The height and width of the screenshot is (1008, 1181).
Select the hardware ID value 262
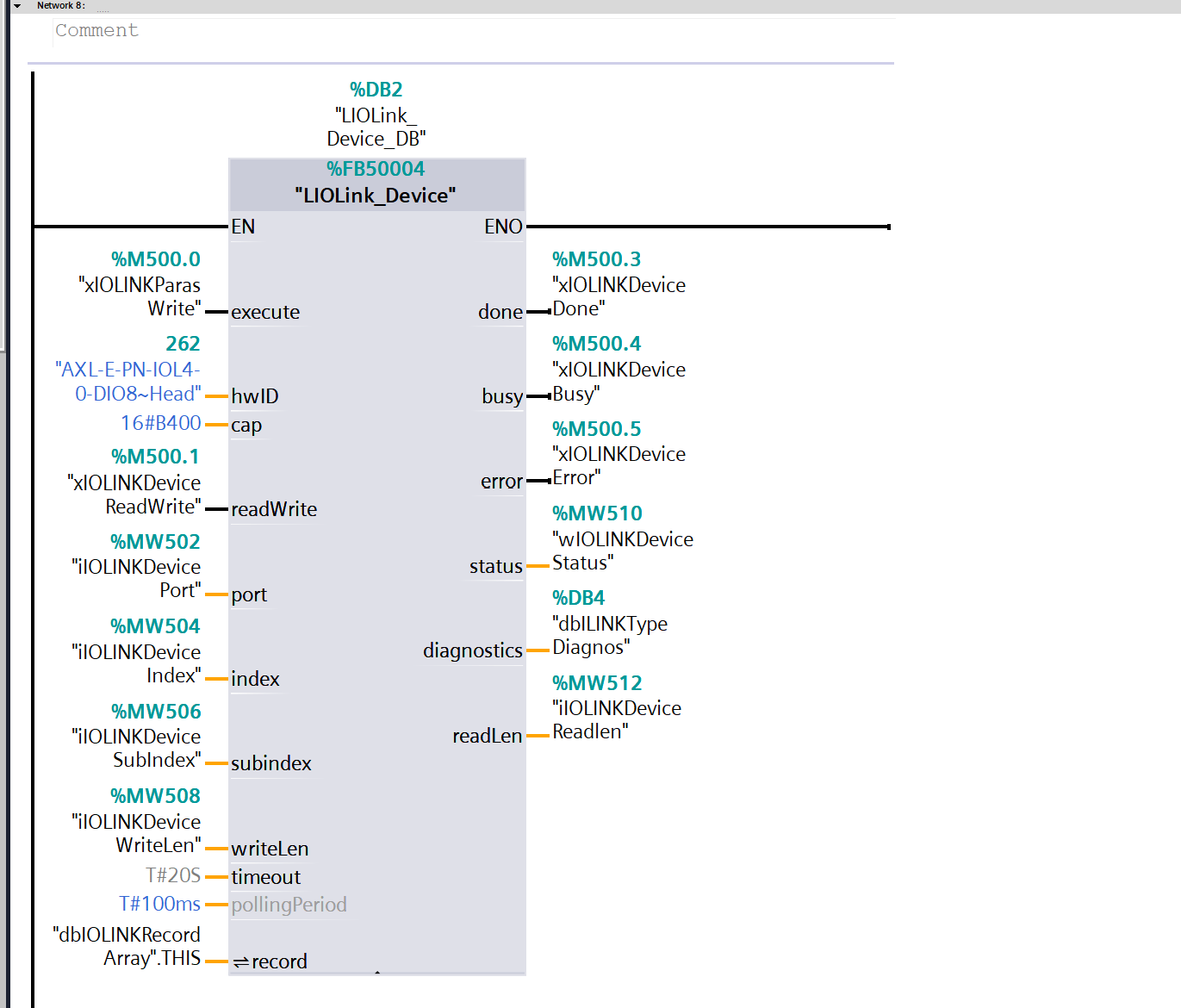click(x=183, y=344)
